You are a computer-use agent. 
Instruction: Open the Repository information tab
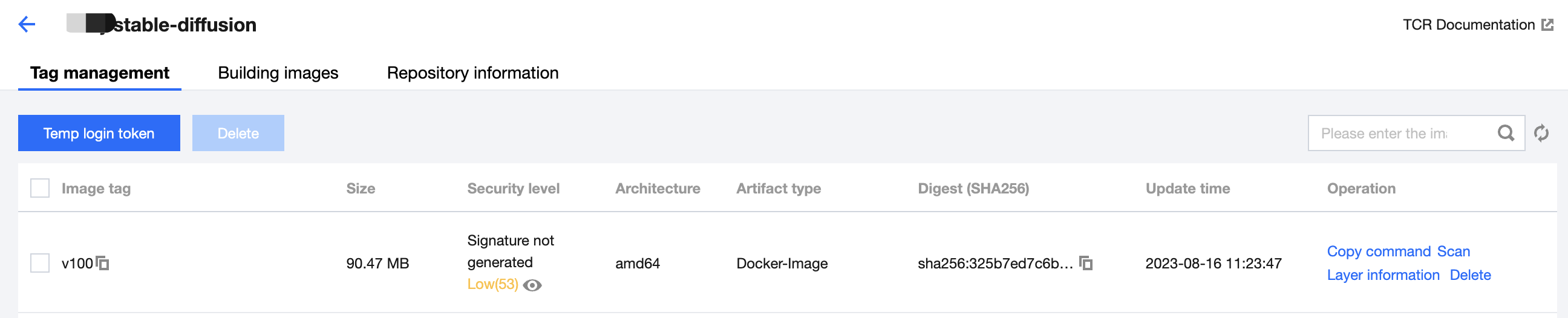coord(472,73)
